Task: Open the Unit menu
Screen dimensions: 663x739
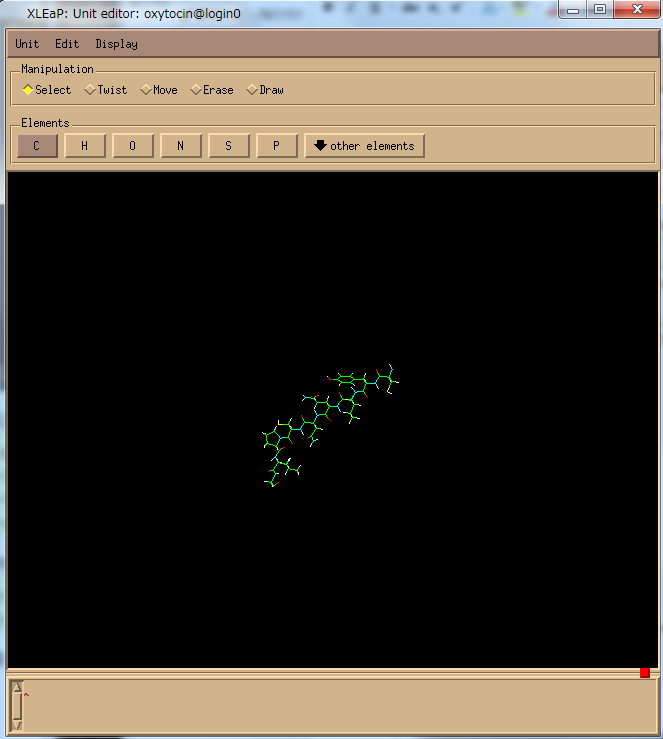Action: pos(27,44)
